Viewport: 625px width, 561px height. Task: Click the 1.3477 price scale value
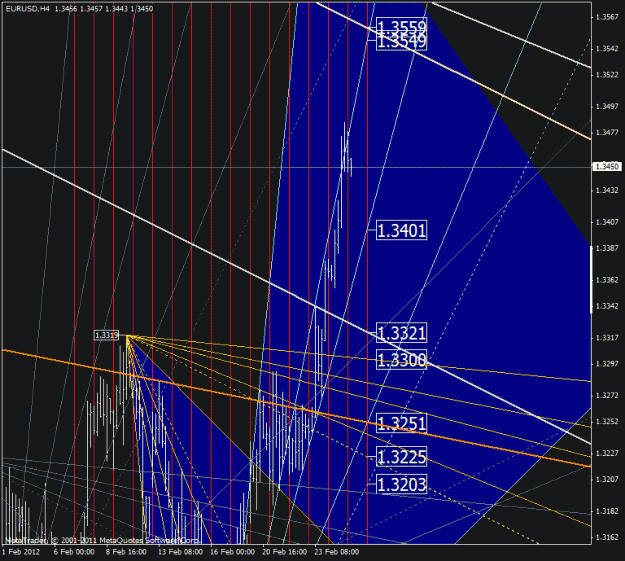[607, 132]
